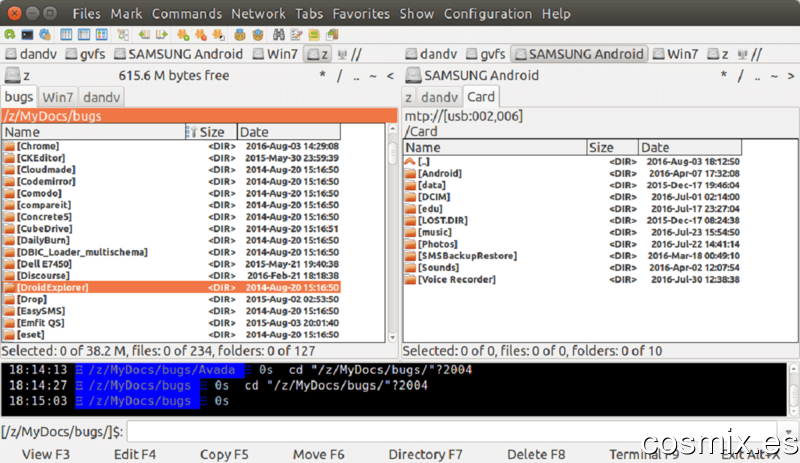Click the Refresh toolbar icon

click(10, 35)
